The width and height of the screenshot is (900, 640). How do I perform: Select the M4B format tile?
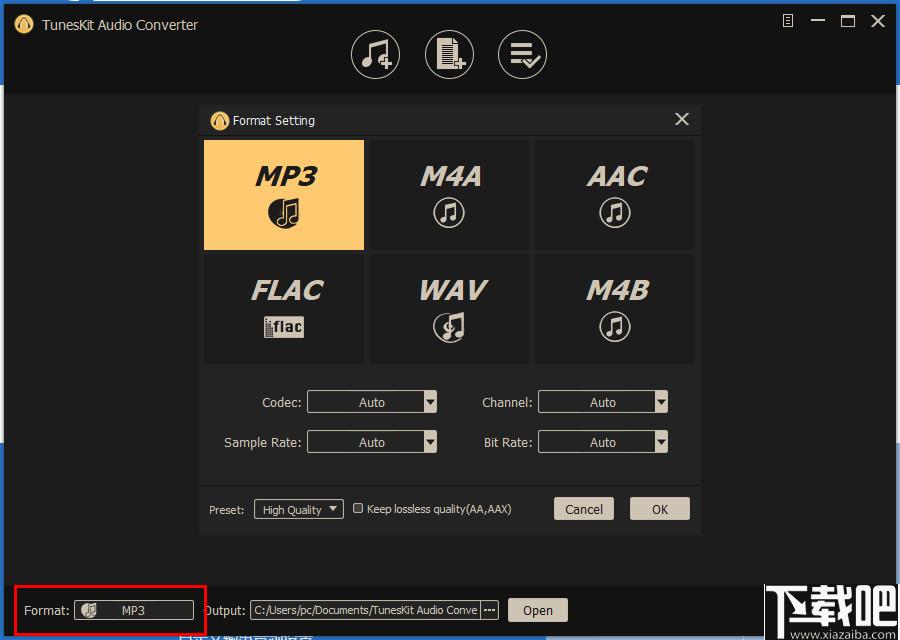[x=615, y=309]
